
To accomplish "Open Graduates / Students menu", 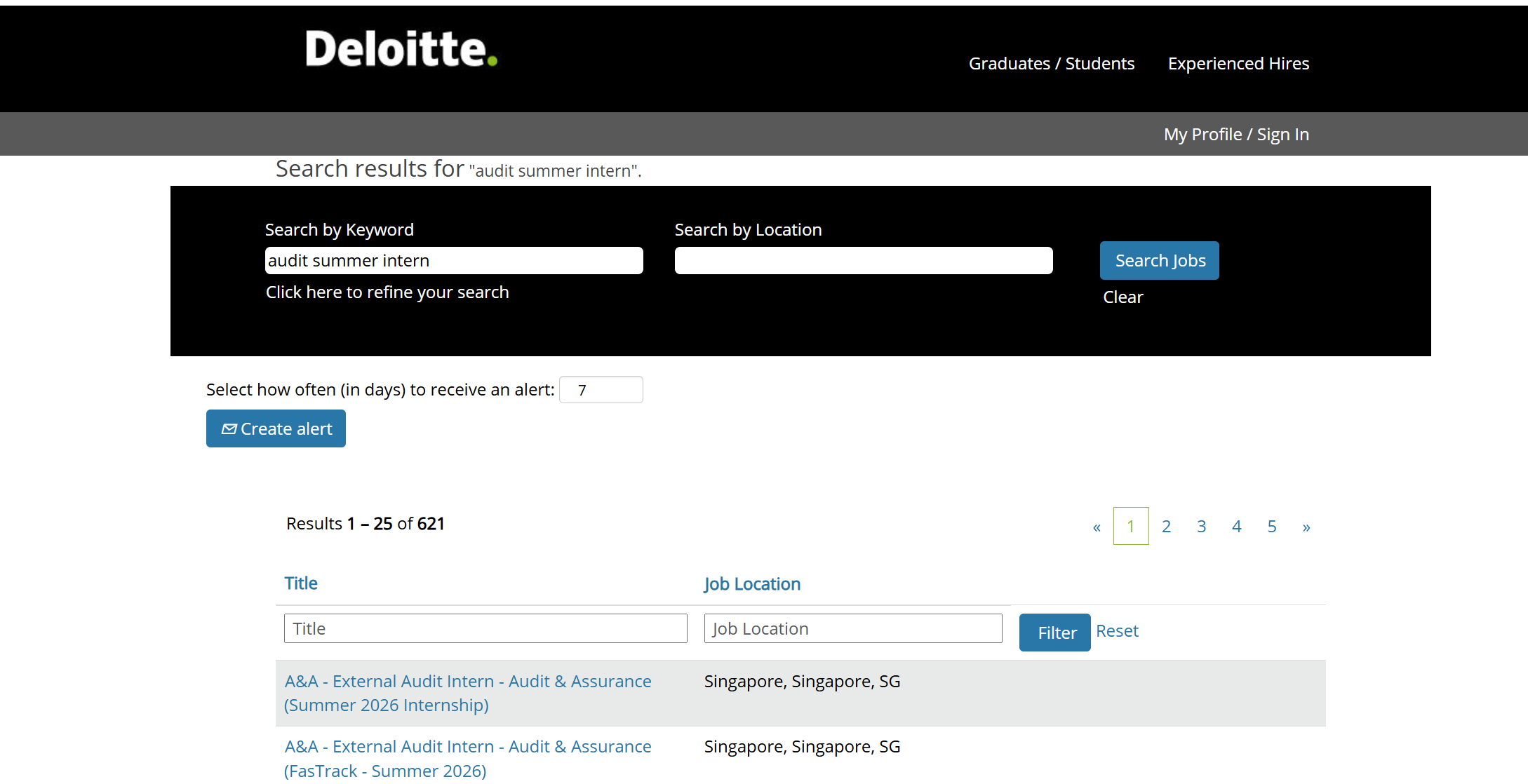I will coord(1051,64).
